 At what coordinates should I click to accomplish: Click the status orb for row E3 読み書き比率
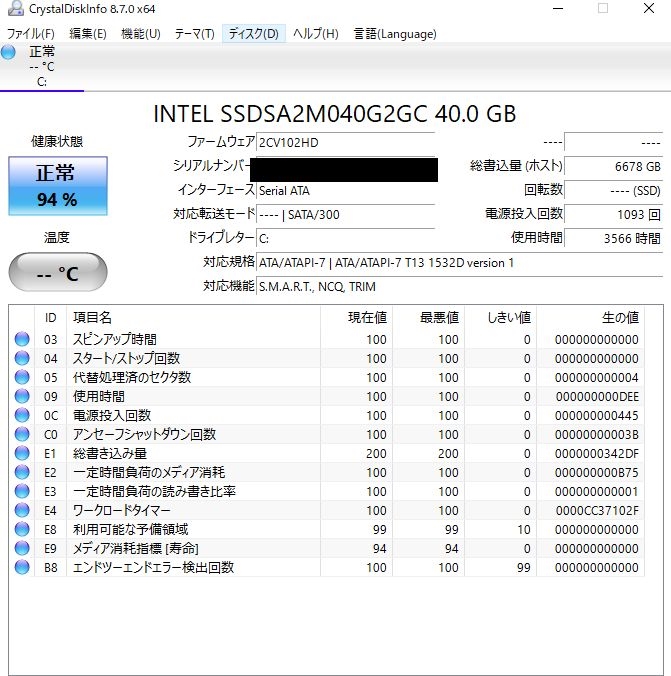22,491
